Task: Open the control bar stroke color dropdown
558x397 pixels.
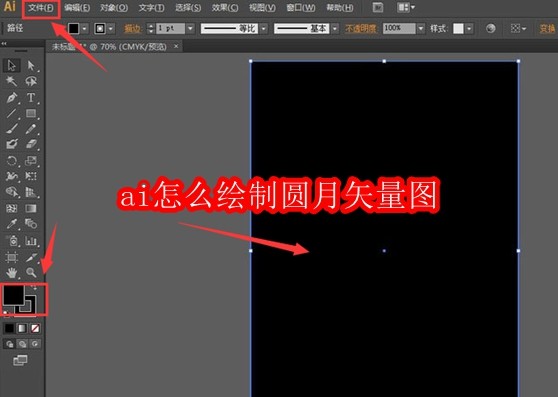Action: click(x=111, y=28)
